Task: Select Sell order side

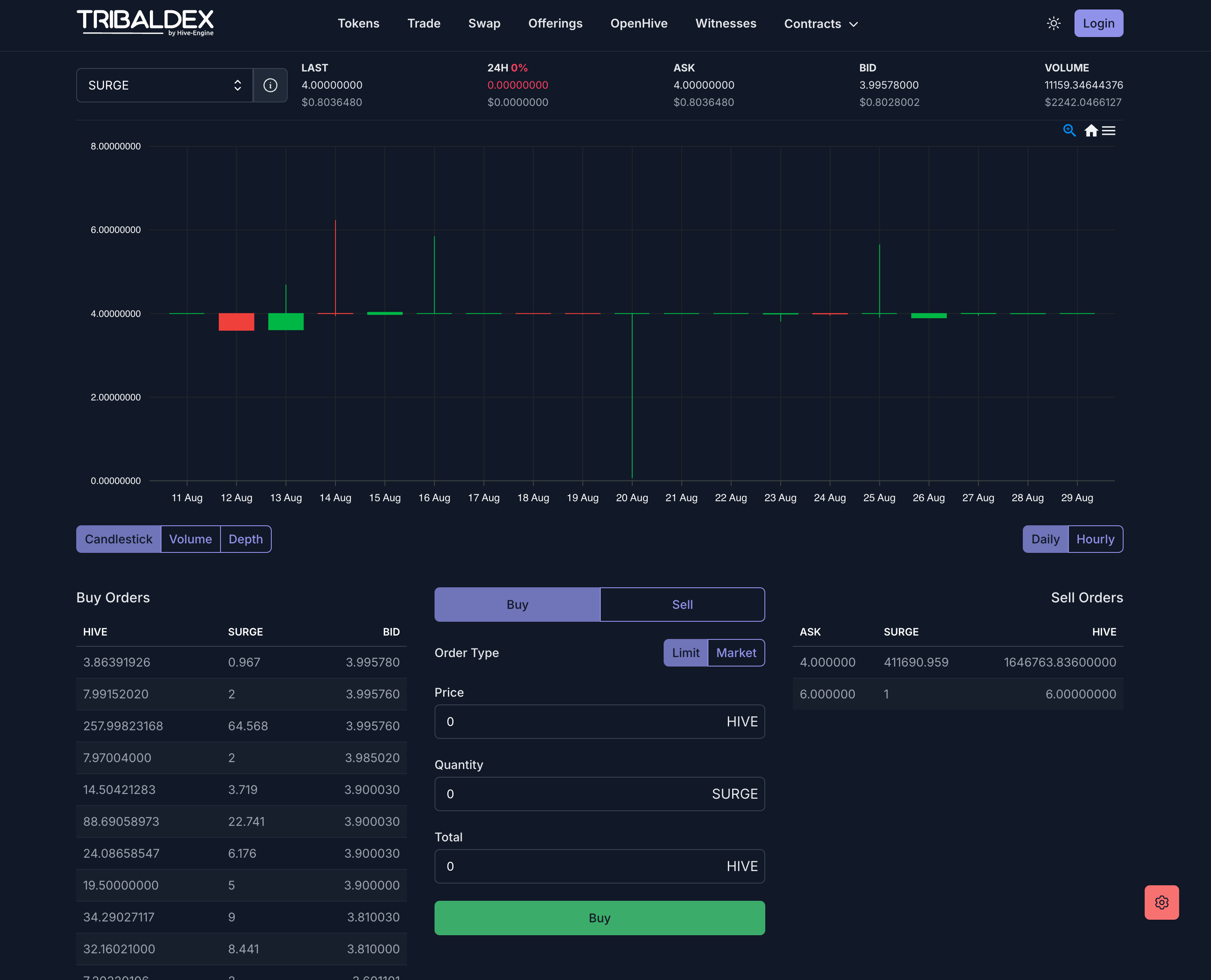Action: click(x=682, y=605)
